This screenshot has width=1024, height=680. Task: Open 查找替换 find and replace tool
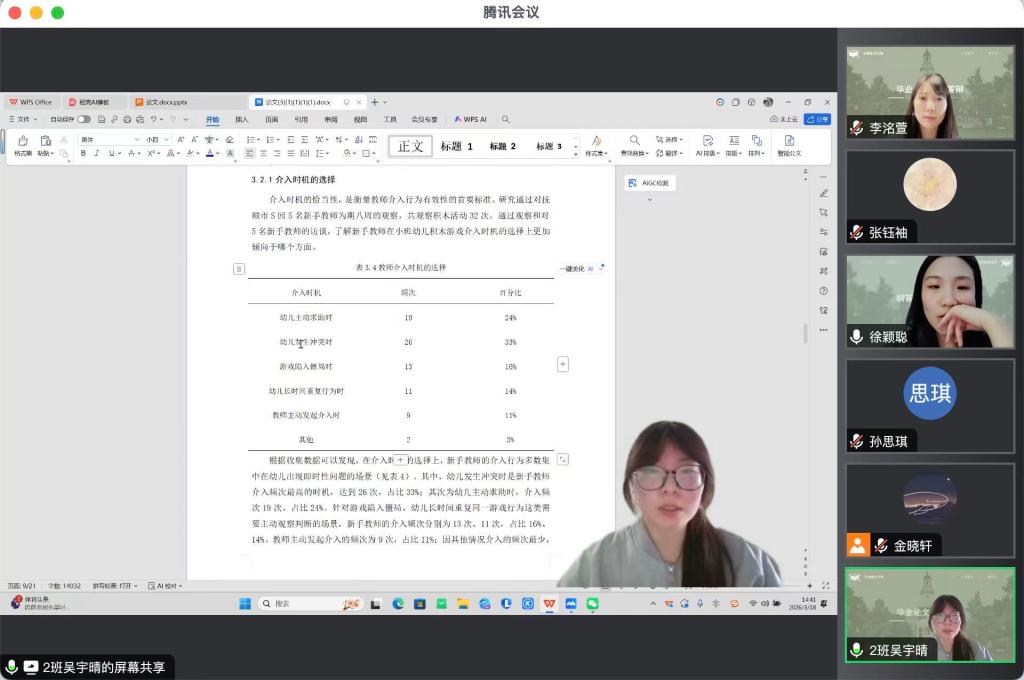click(634, 145)
